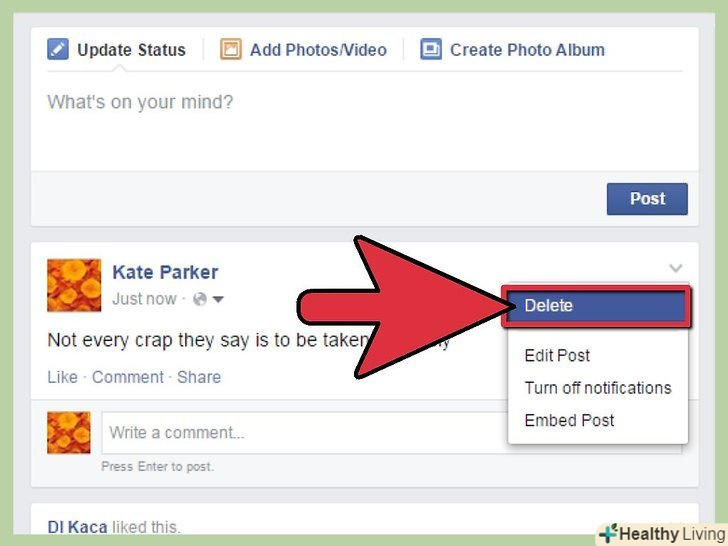Click the Healthy Living logo
The image size is (728, 546).
(x=663, y=534)
